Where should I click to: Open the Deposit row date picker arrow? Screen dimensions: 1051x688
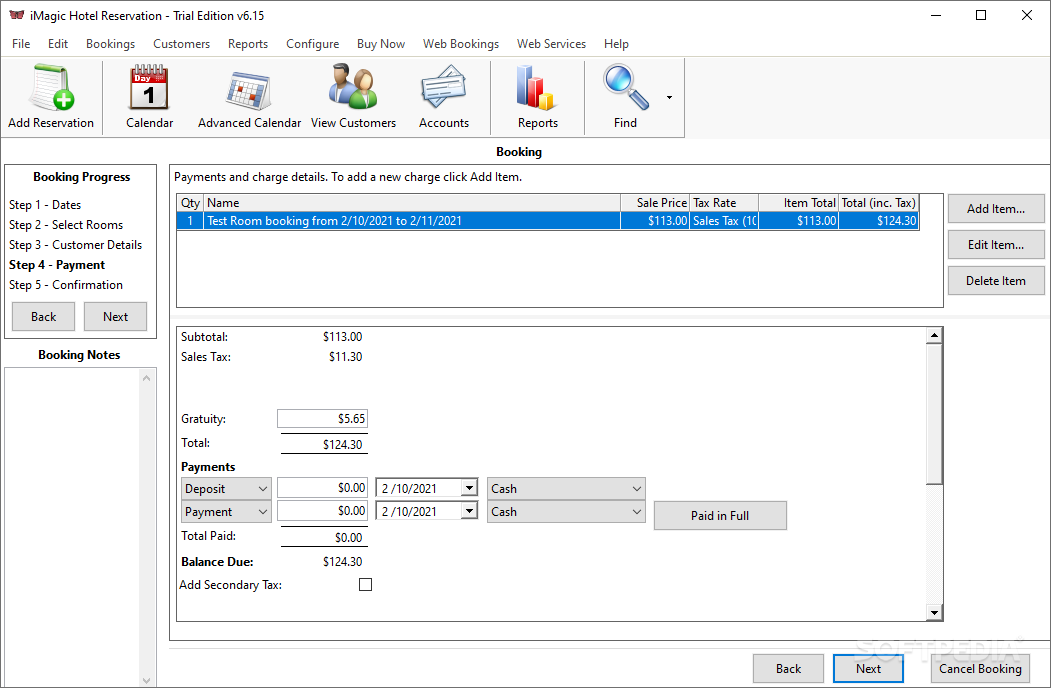click(470, 488)
